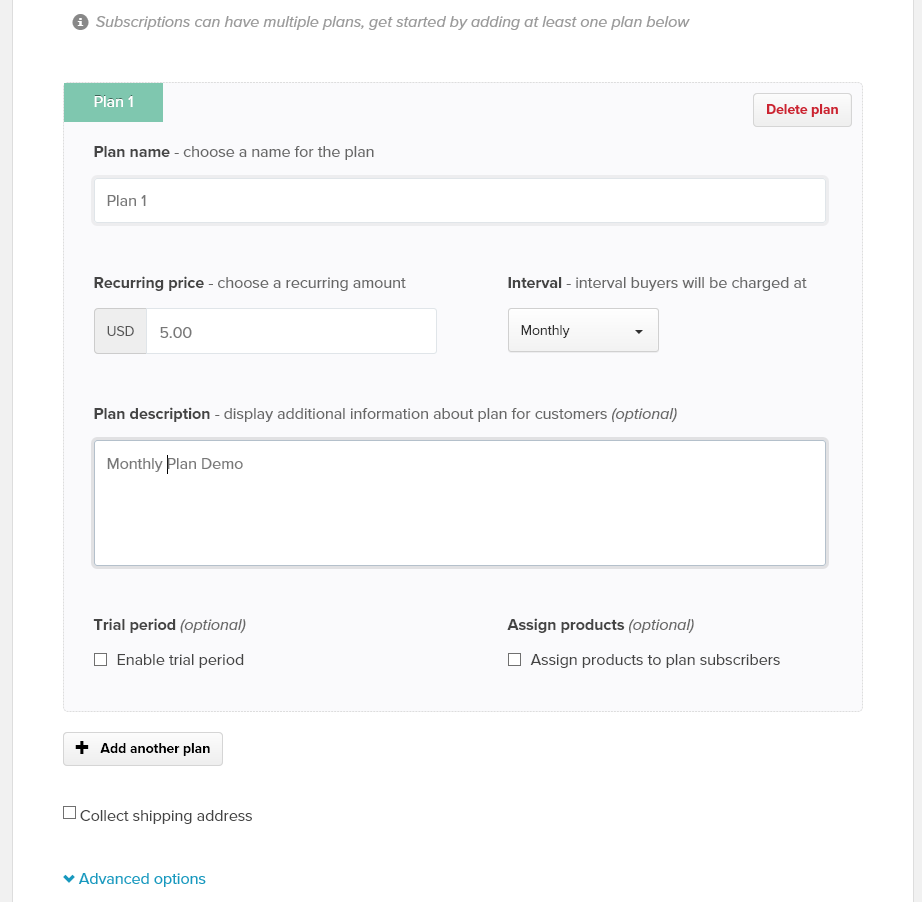Select the green Plan 1 tab
This screenshot has width=922, height=902.
(113, 102)
